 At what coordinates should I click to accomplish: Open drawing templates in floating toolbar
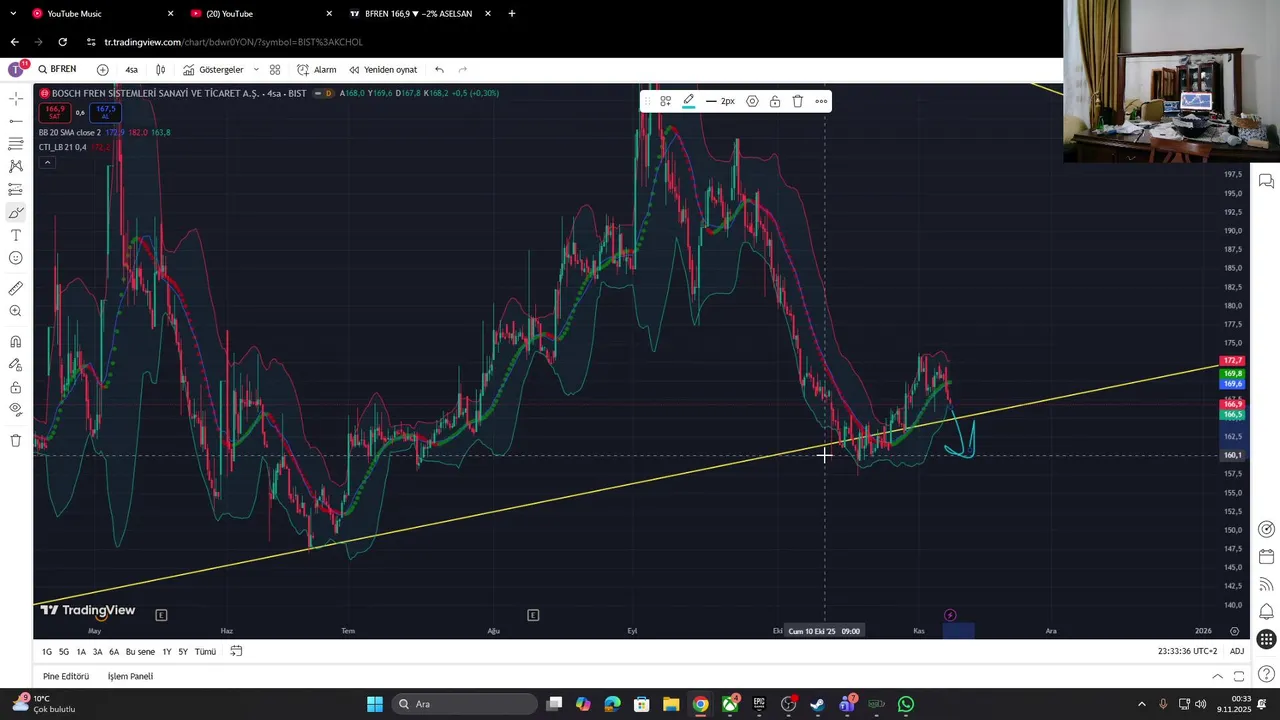click(x=666, y=101)
